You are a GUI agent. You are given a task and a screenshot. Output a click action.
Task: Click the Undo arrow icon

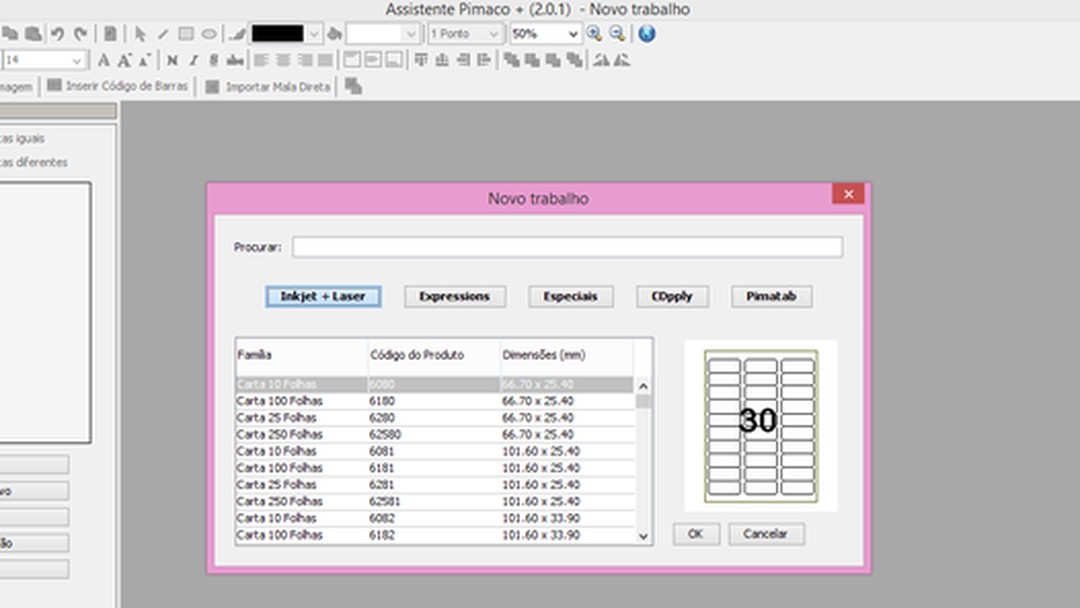58,34
